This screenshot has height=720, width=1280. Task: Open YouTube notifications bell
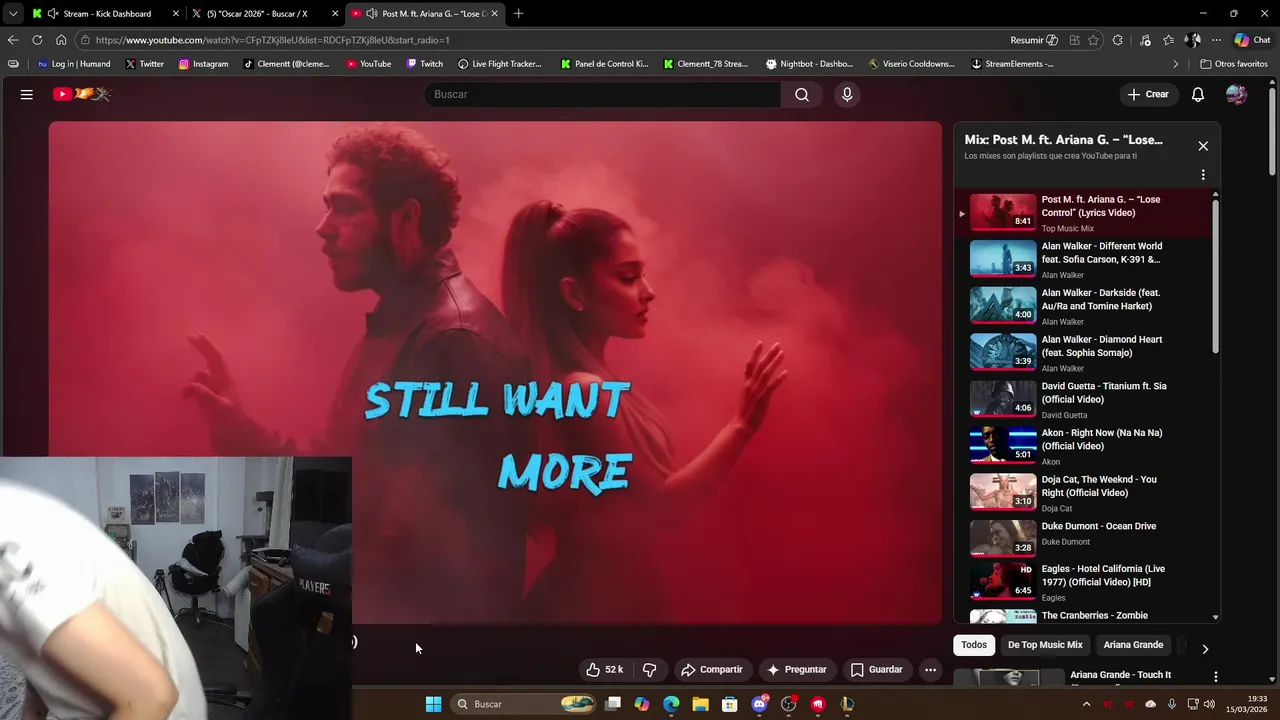coord(1198,94)
